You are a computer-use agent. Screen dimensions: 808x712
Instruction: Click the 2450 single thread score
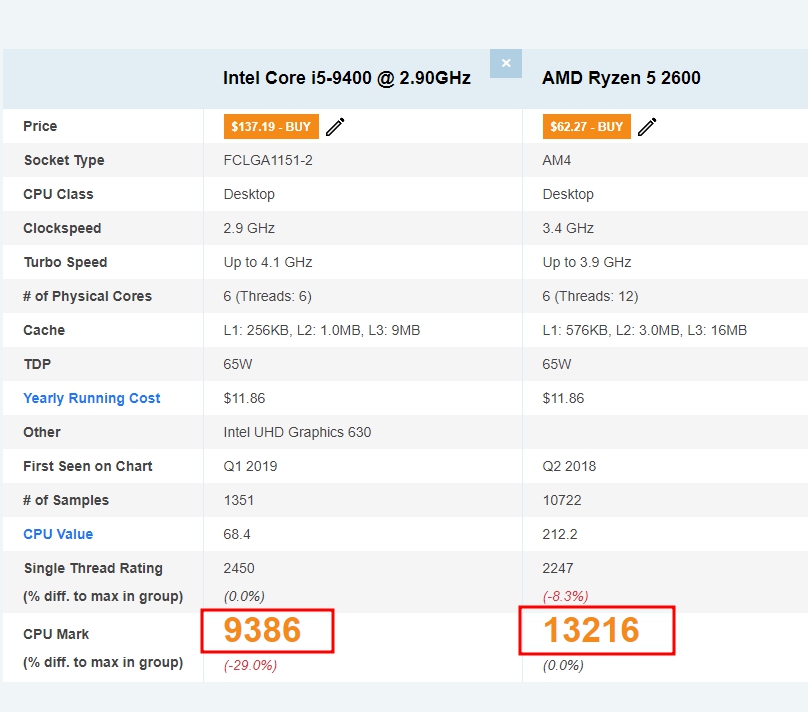pyautogui.click(x=239, y=568)
